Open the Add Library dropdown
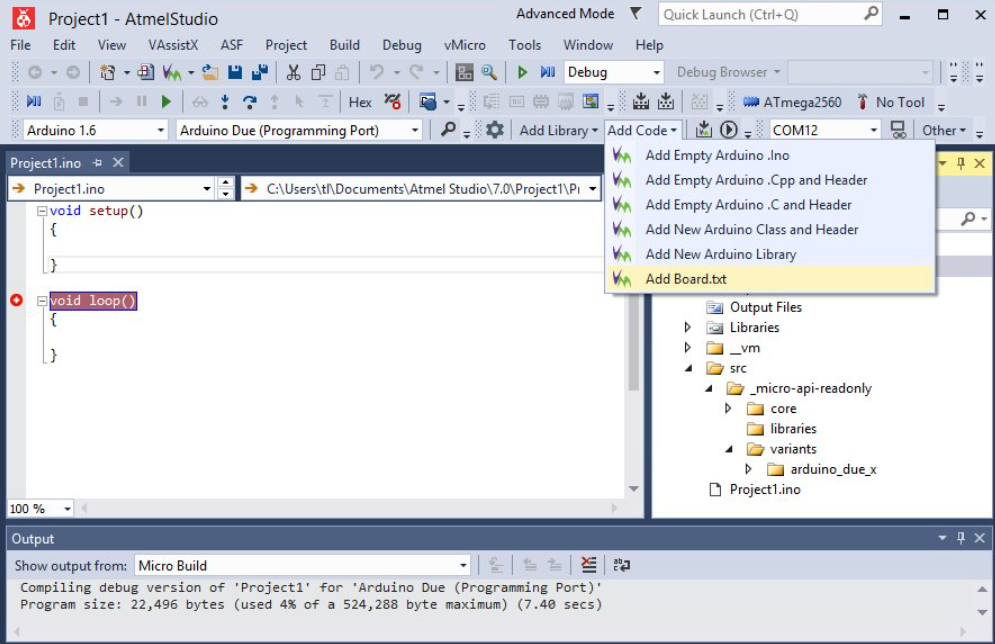The width and height of the screenshot is (995, 644). click(558, 130)
